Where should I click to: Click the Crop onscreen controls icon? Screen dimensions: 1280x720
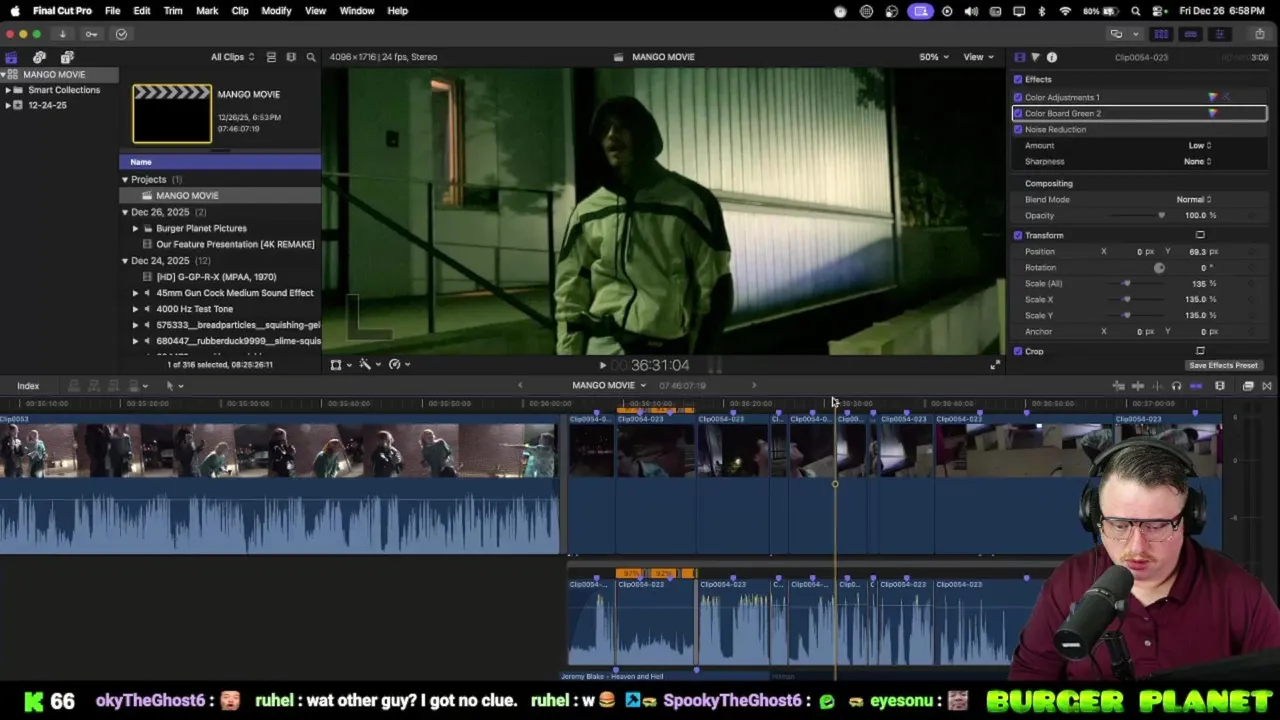(1200, 351)
